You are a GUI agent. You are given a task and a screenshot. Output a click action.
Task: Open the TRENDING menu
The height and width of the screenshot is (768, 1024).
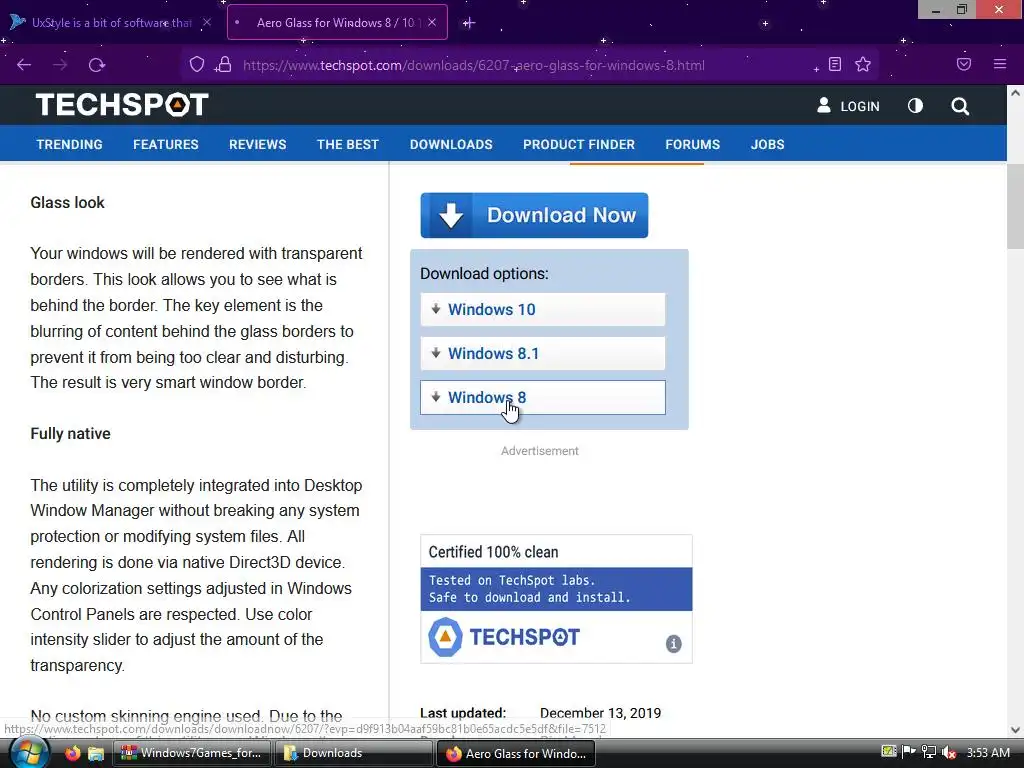[x=69, y=144]
